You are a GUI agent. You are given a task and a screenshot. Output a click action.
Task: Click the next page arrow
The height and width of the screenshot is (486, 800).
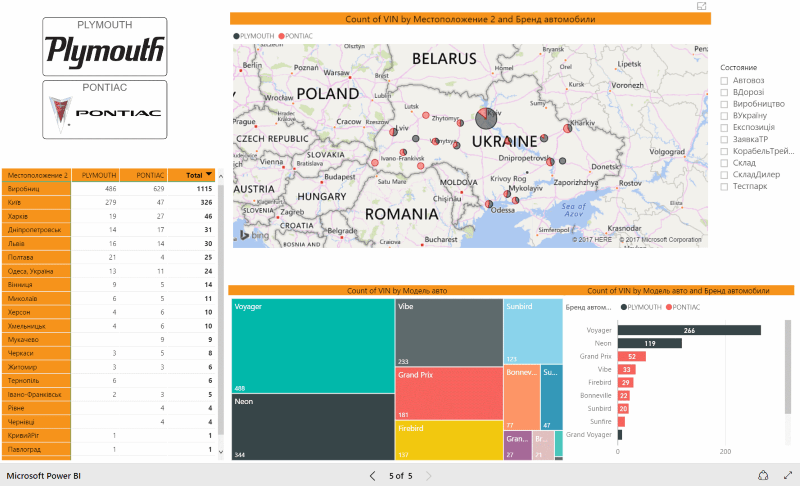(429, 476)
